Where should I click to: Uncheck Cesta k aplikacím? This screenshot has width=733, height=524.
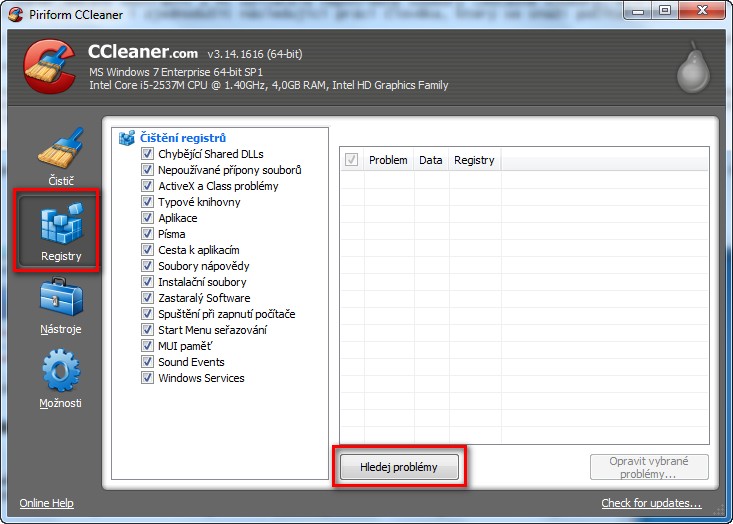coord(147,250)
